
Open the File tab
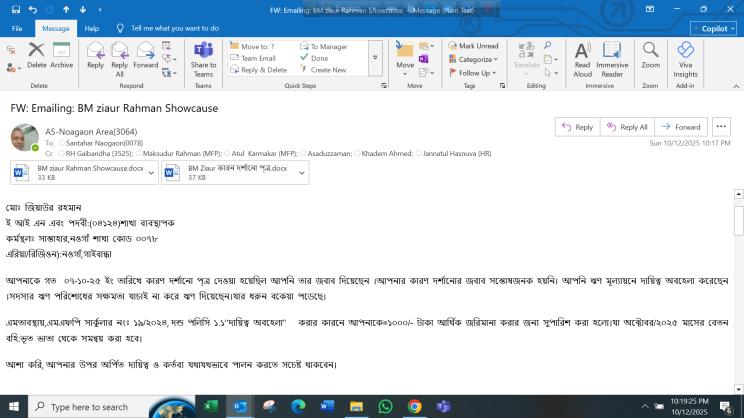(16, 29)
